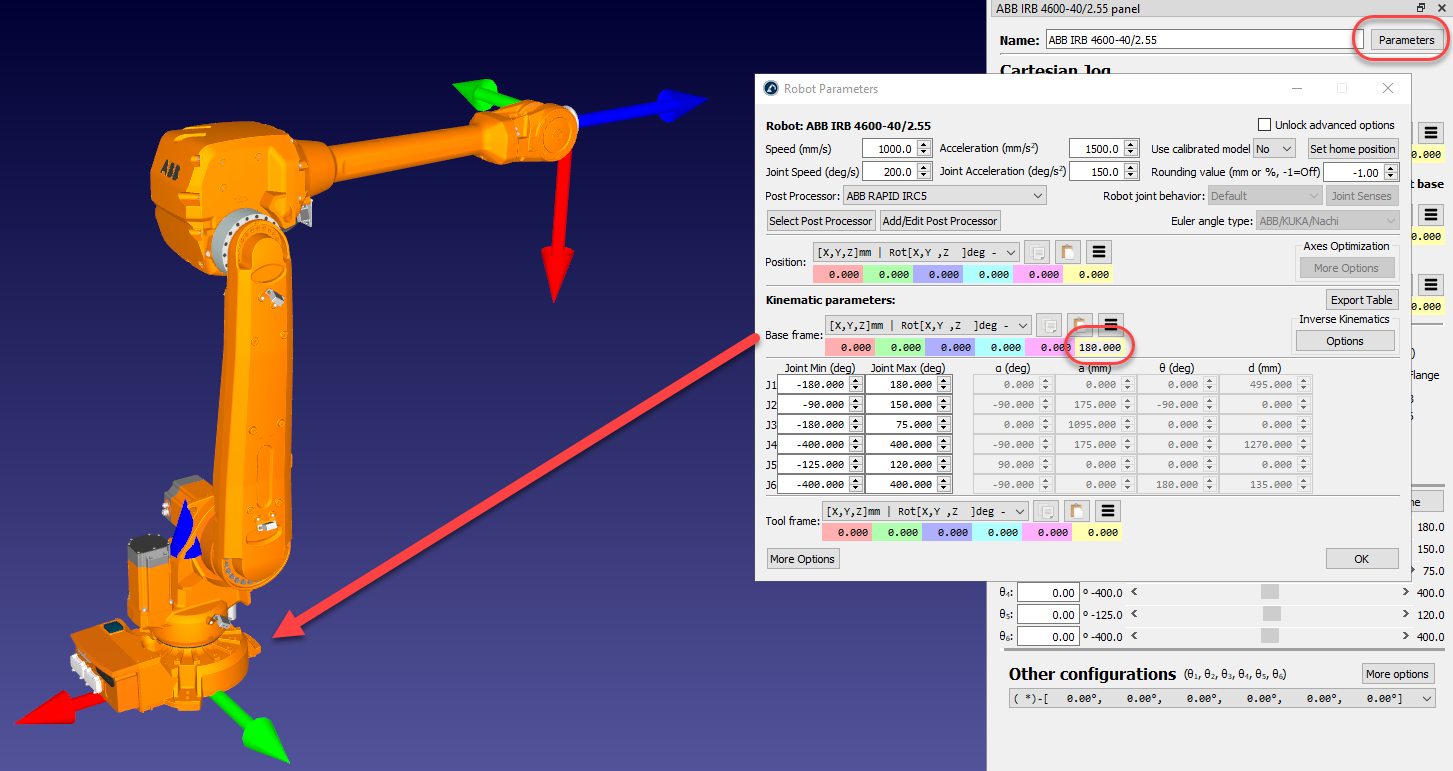Screen dimensions: 1453x771
Task: Click the Tool frame paste icon
Action: pyautogui.click(x=1076, y=511)
